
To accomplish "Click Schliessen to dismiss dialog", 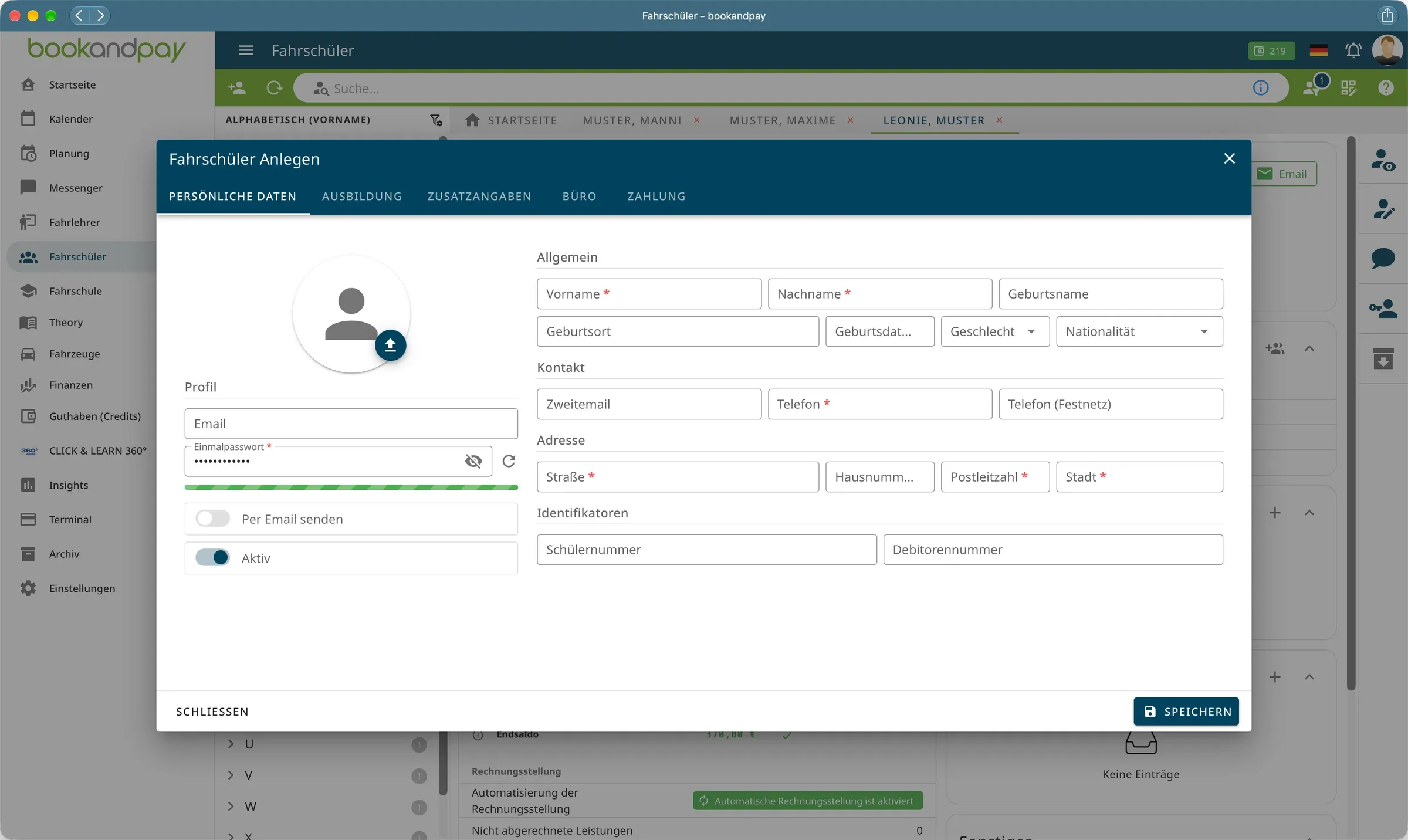I will point(212,712).
